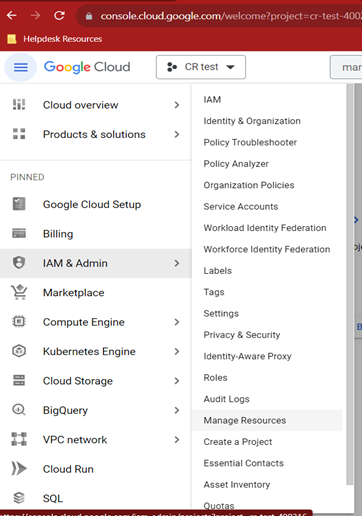Click the Cloud Run arrows icon
This screenshot has height=516, width=362.
pyautogui.click(x=19, y=468)
